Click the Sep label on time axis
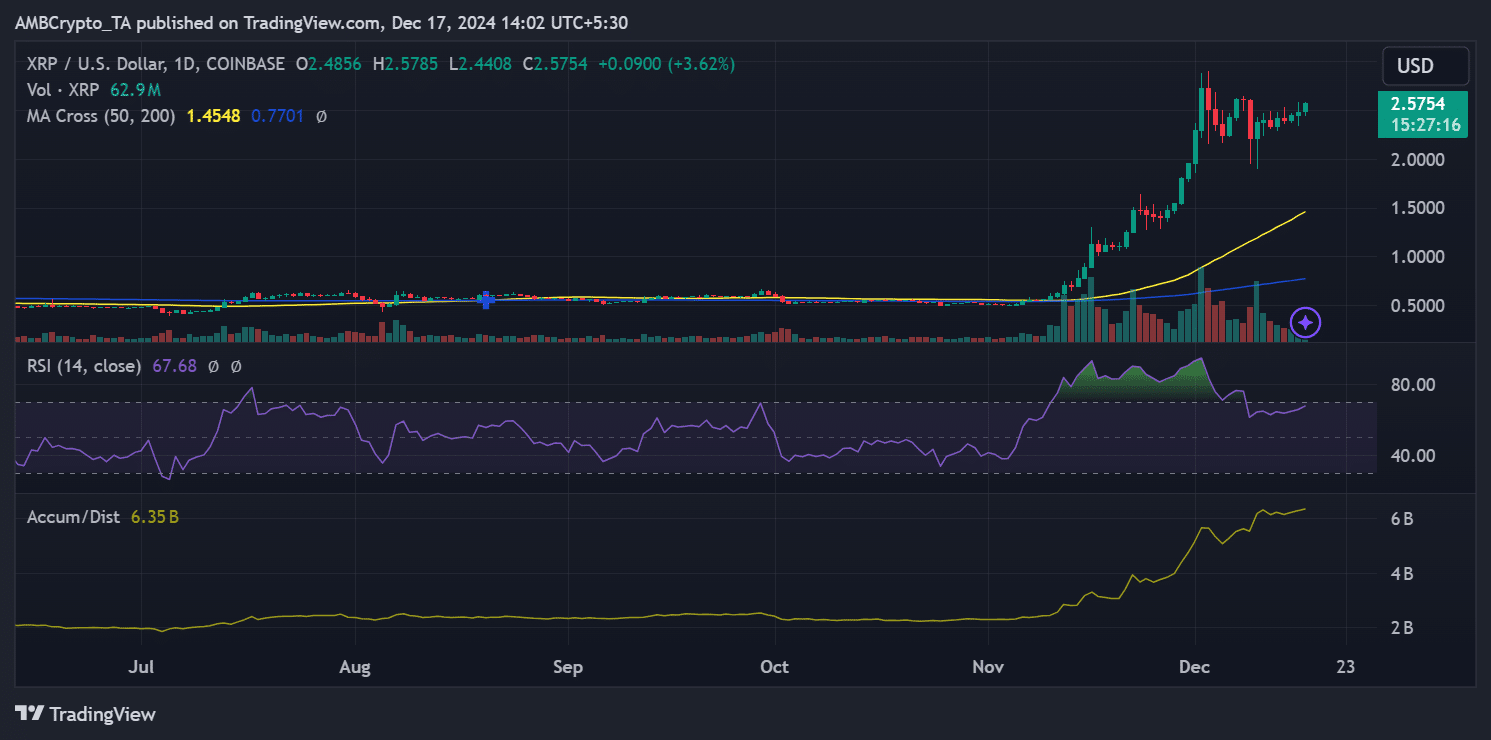Viewport: 1491px width, 740px height. pyautogui.click(x=568, y=666)
